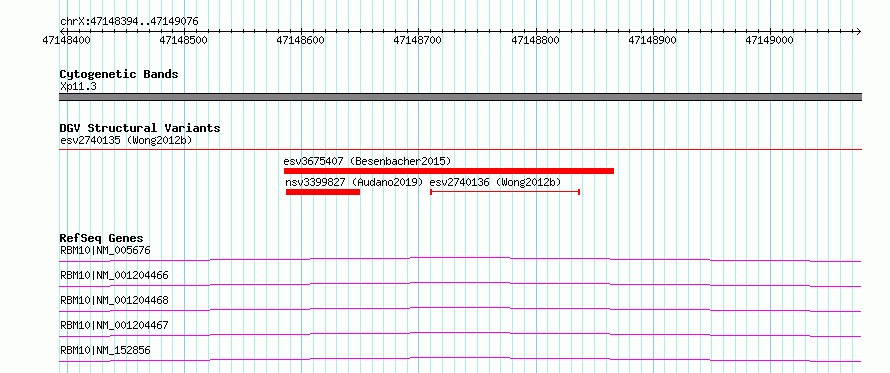Click the Xp11.3 gray cytogenetic band bar

coord(460,97)
